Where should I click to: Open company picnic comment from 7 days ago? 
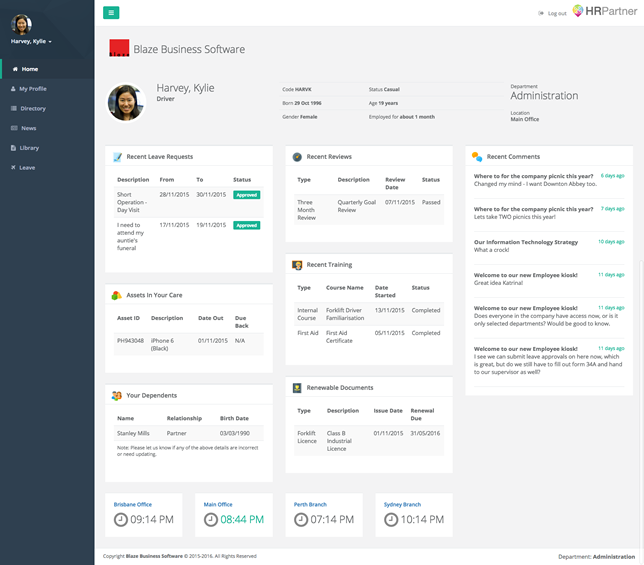534,209
